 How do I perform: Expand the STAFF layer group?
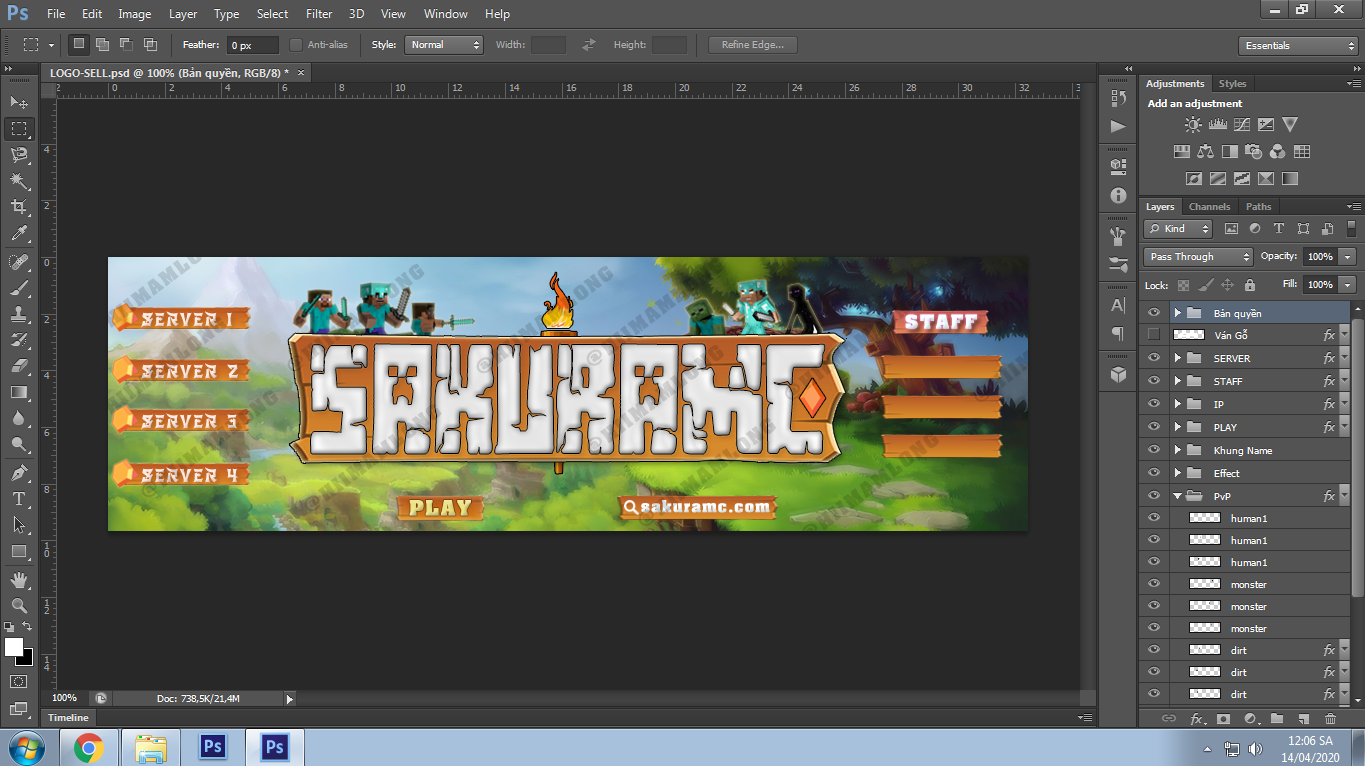[1178, 381]
